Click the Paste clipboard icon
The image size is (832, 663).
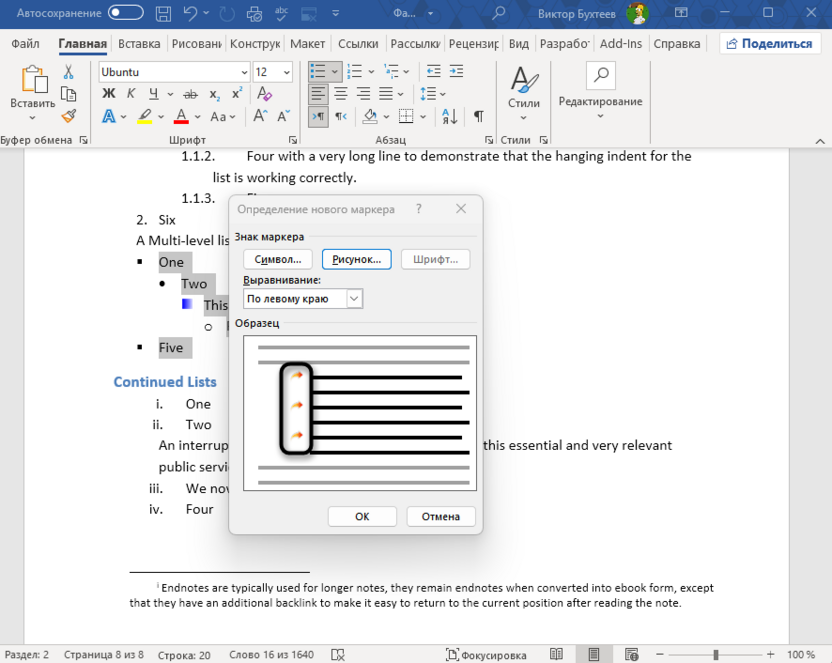[33, 80]
